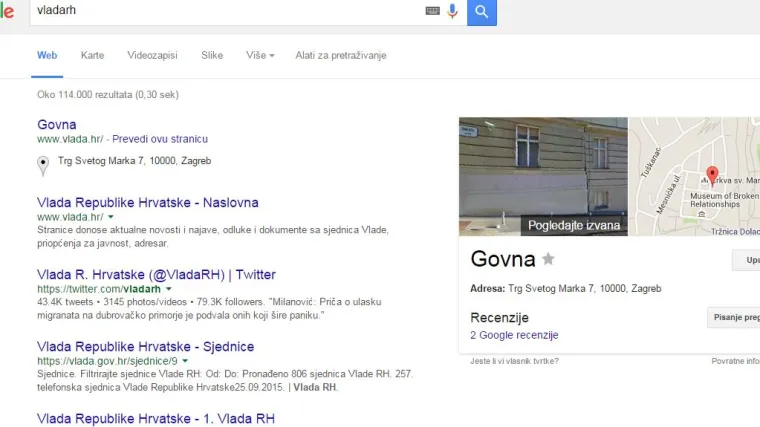This screenshot has width=760, height=427.
Task: Click the blue magnifier search button
Action: (482, 12)
